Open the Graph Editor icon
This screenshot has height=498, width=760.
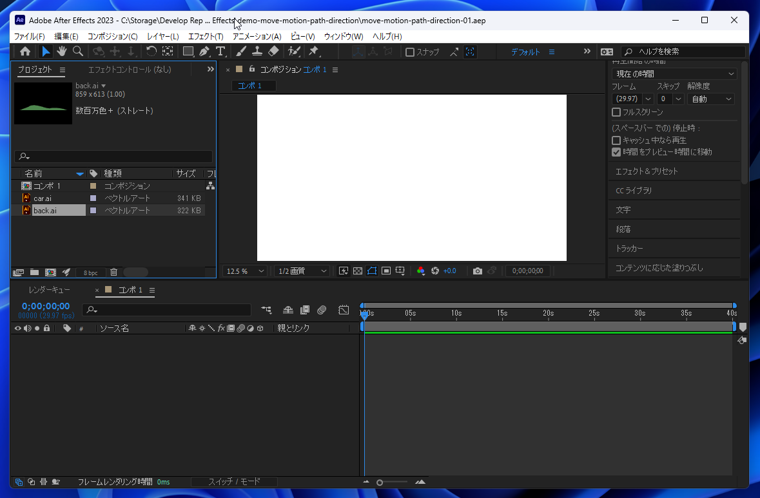(343, 310)
